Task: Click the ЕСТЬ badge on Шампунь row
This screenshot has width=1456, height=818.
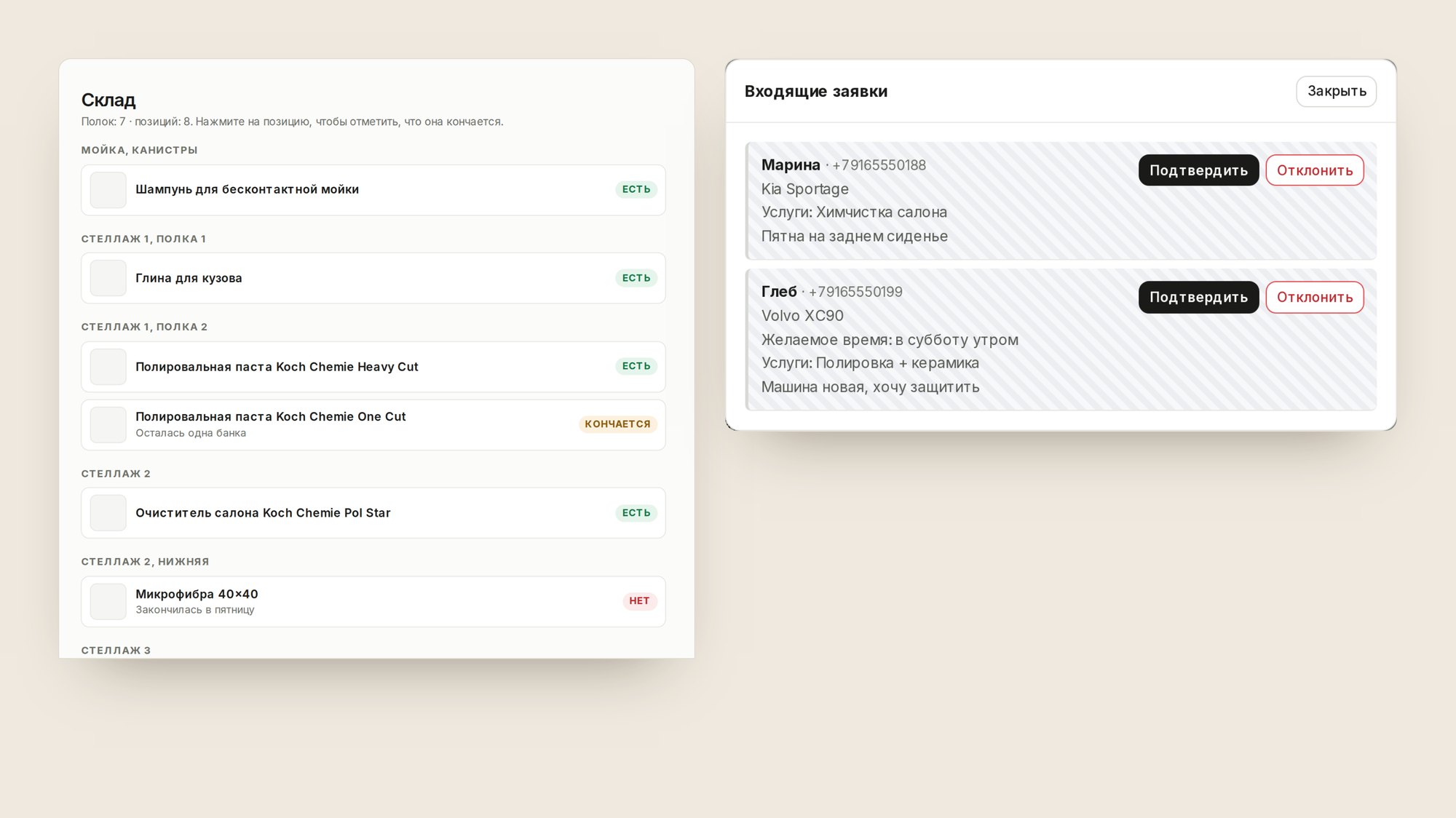Action: 636,189
